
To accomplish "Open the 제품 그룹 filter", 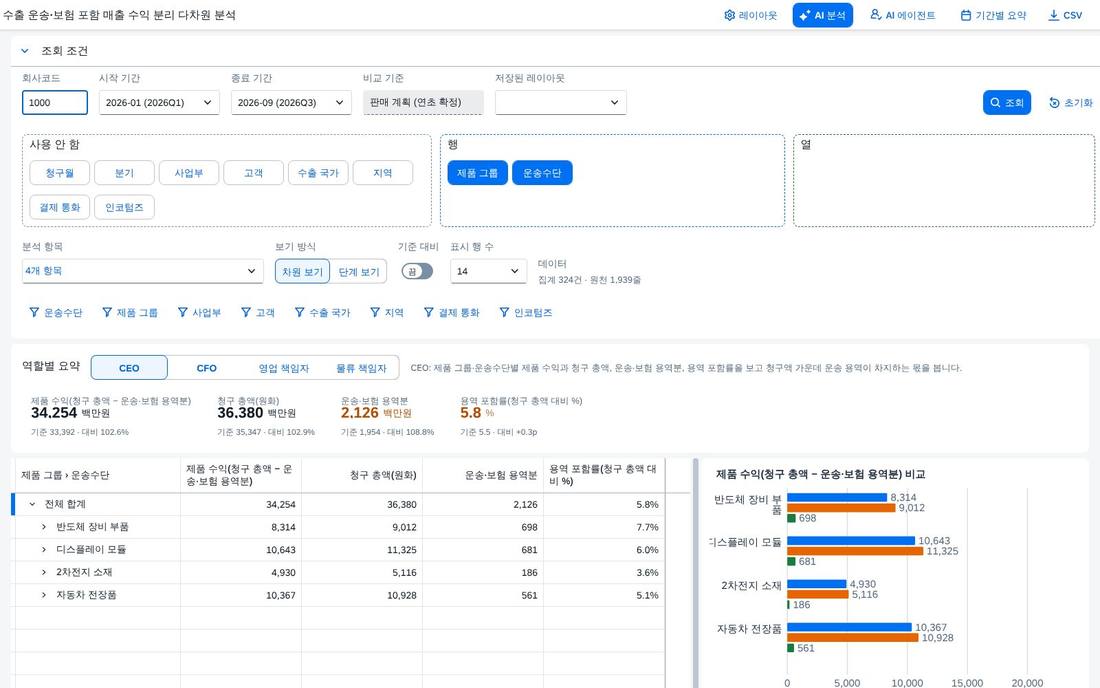I will [130, 313].
